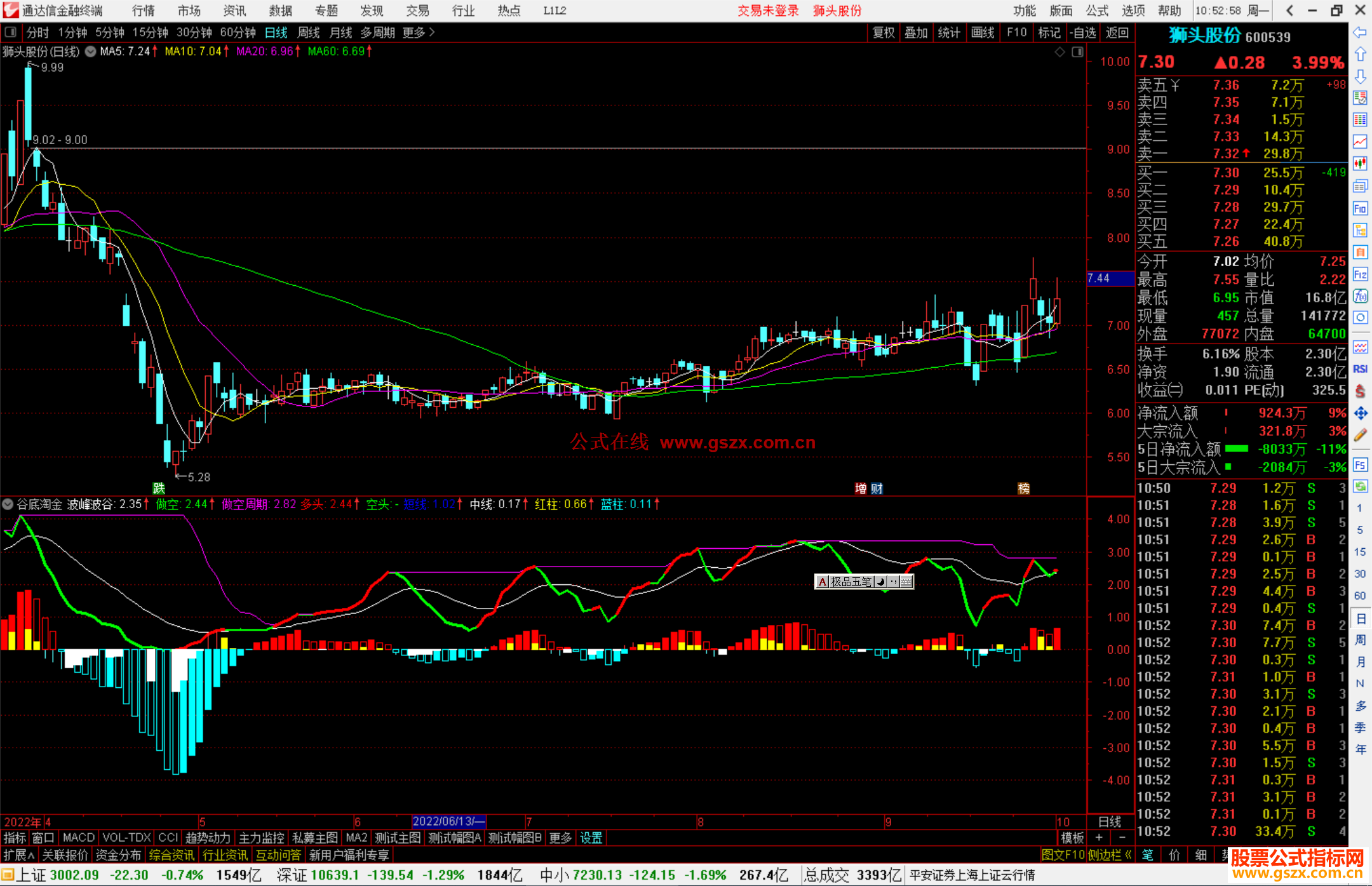The image size is (1372, 886).
Task: Zoom in the chart with the + button
Action: pos(1099,838)
